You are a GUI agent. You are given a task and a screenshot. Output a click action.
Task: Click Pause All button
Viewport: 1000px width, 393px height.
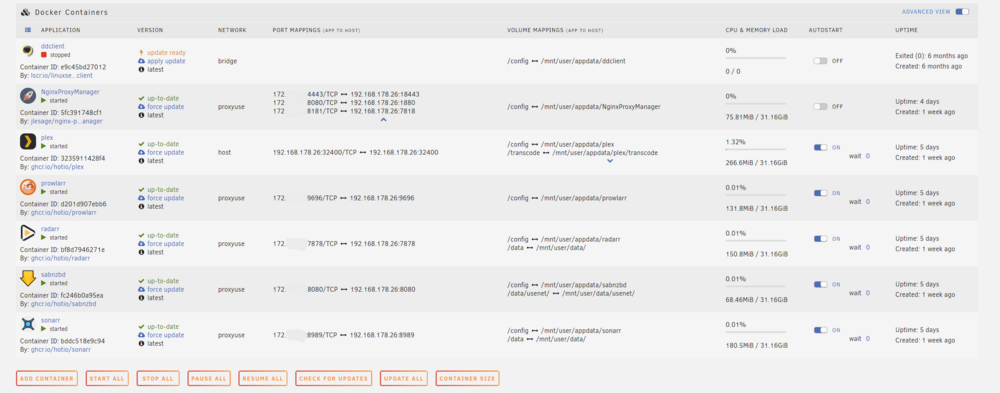209,378
